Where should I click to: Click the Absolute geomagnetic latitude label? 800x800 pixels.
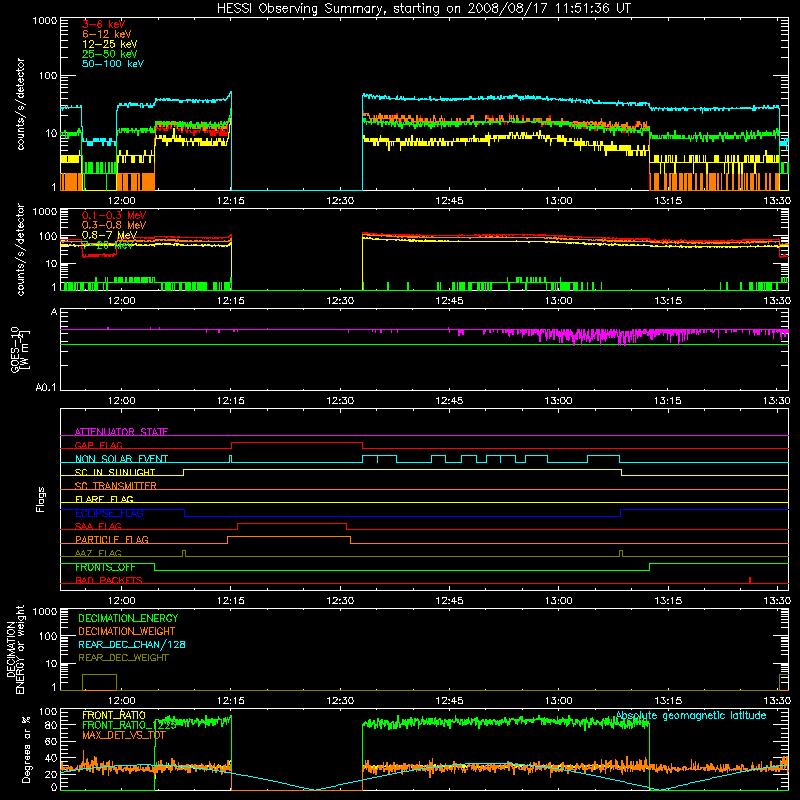click(691, 715)
